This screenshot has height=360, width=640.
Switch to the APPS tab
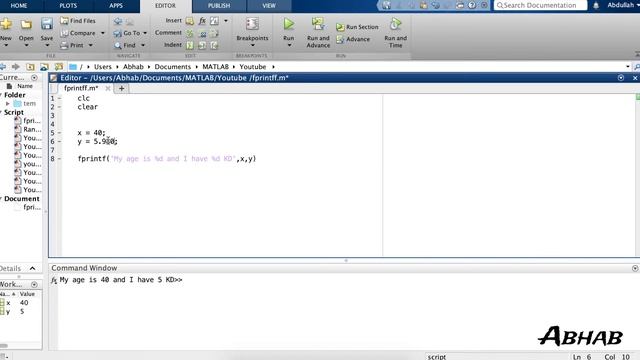pos(116,6)
